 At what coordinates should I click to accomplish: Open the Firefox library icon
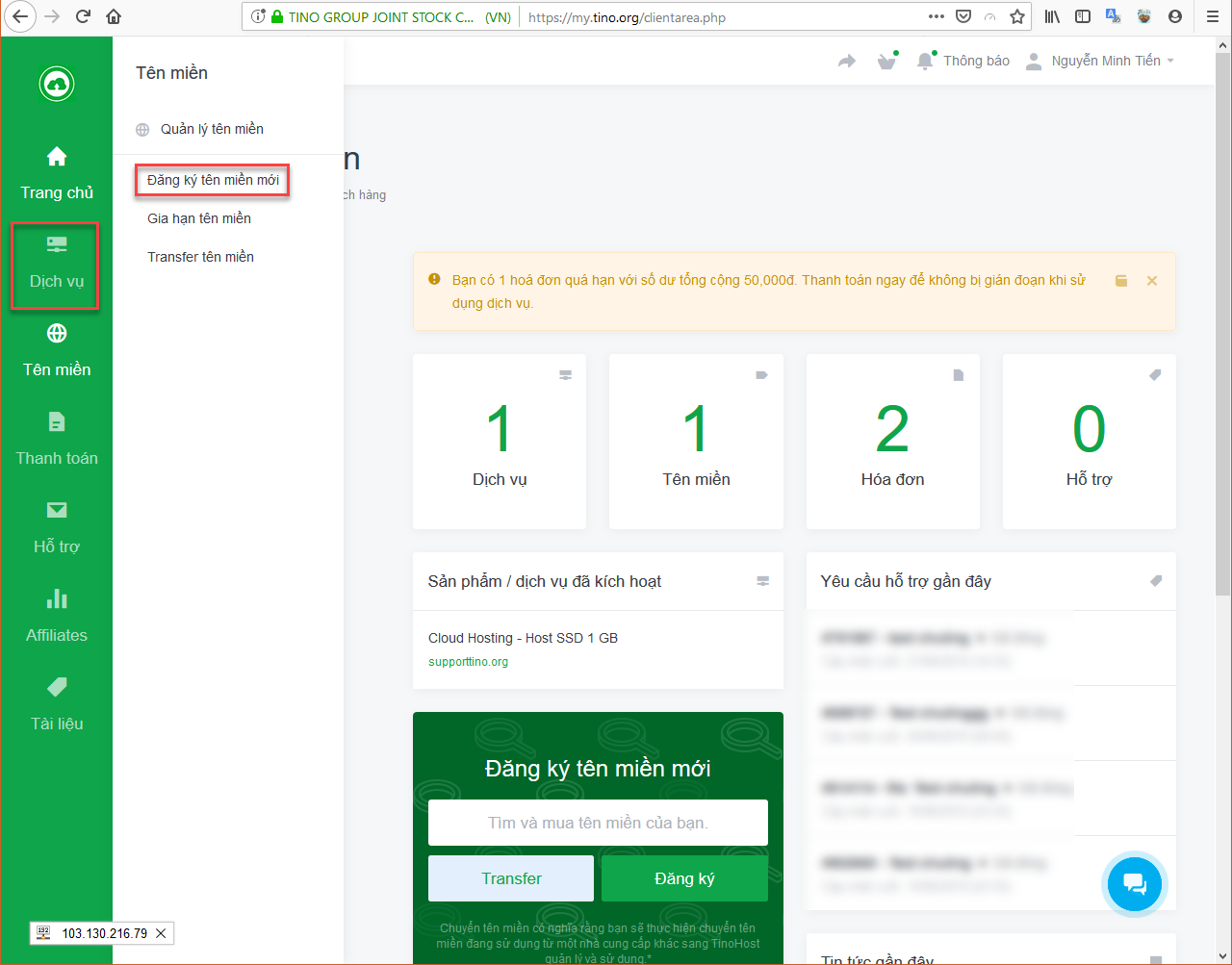[x=1053, y=16]
